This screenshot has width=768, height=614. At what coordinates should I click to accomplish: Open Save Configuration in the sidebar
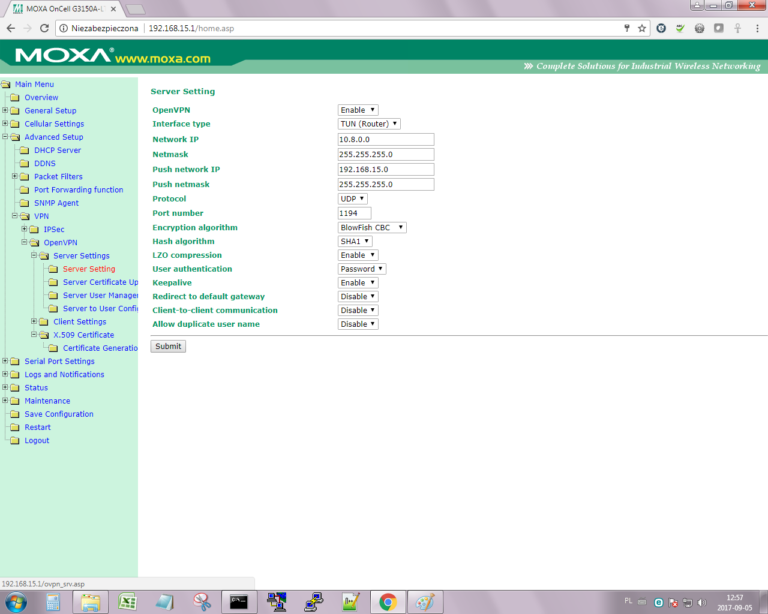(58, 414)
